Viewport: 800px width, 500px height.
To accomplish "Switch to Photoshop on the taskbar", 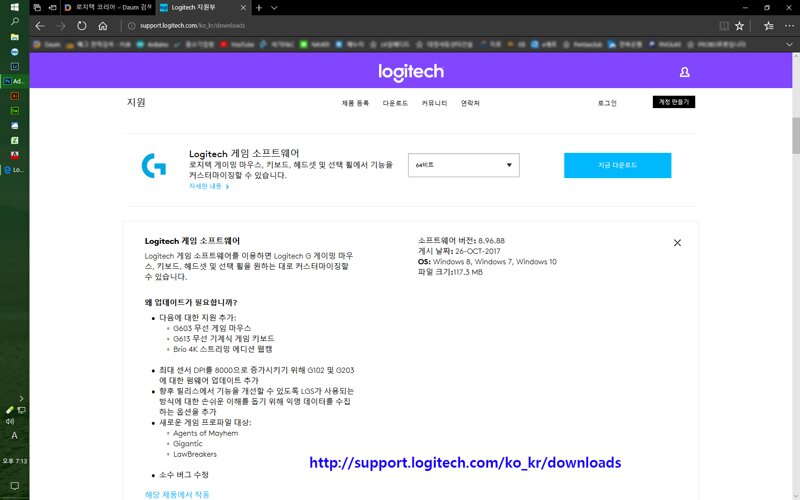I will [x=15, y=81].
